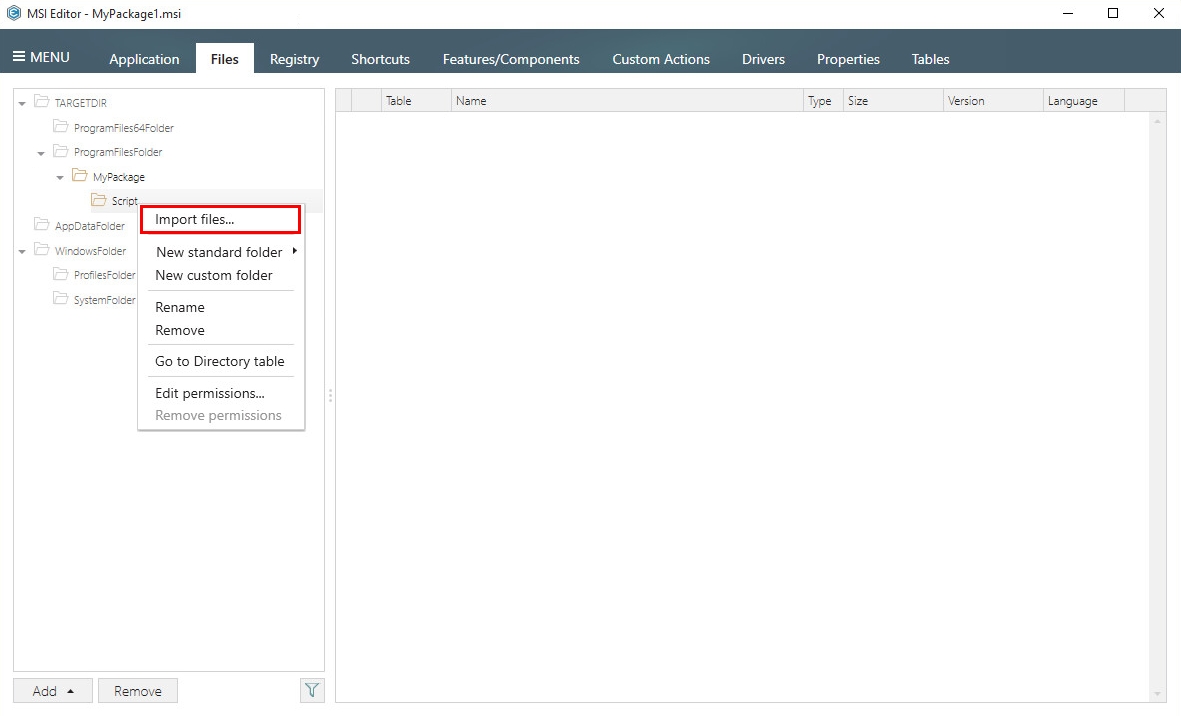Image resolution: width=1181 pixels, height=716 pixels.
Task: Select Go to Directory table in context menu
Action: [x=220, y=361]
